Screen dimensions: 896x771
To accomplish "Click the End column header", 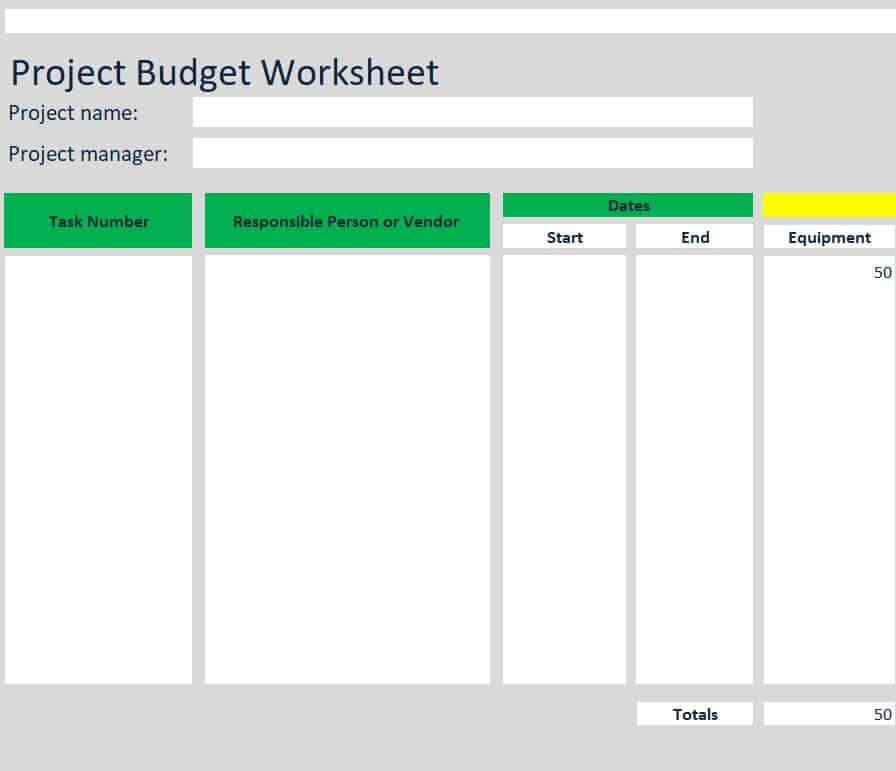I will coord(694,237).
